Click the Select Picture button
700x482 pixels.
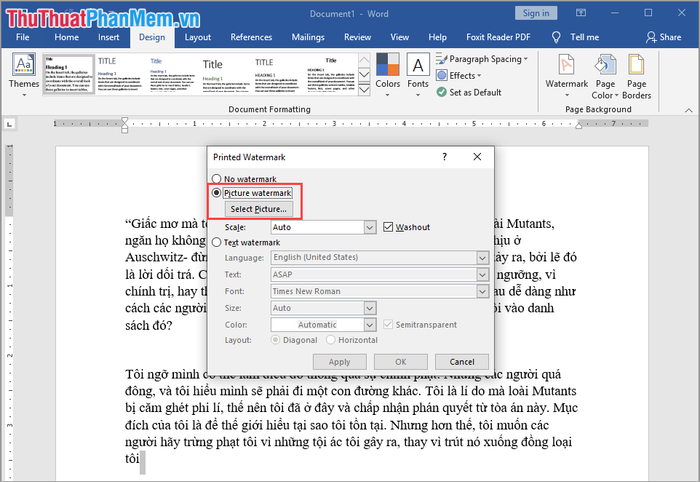point(258,209)
